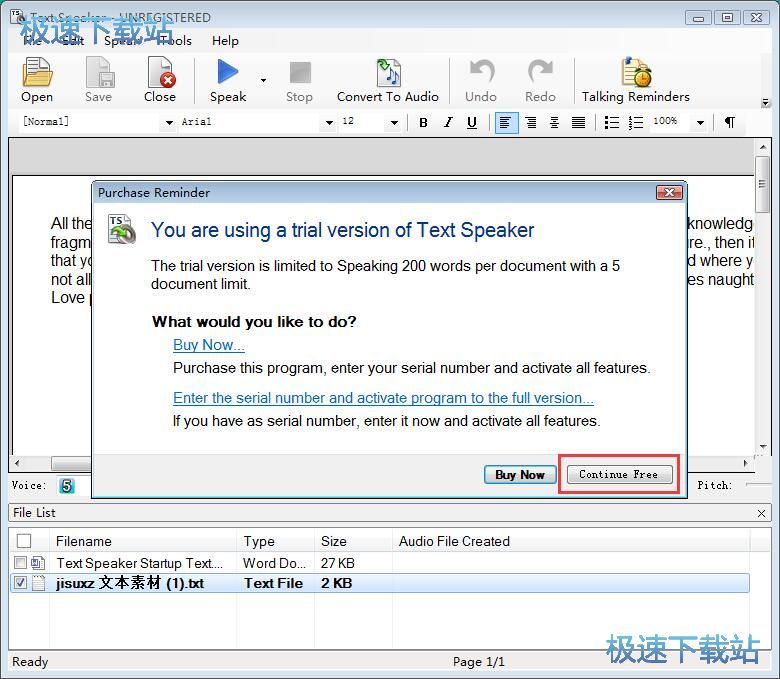Screen dimensions: 780x679
Task: Open the Arial font dropdown
Action: pyautogui.click(x=329, y=122)
